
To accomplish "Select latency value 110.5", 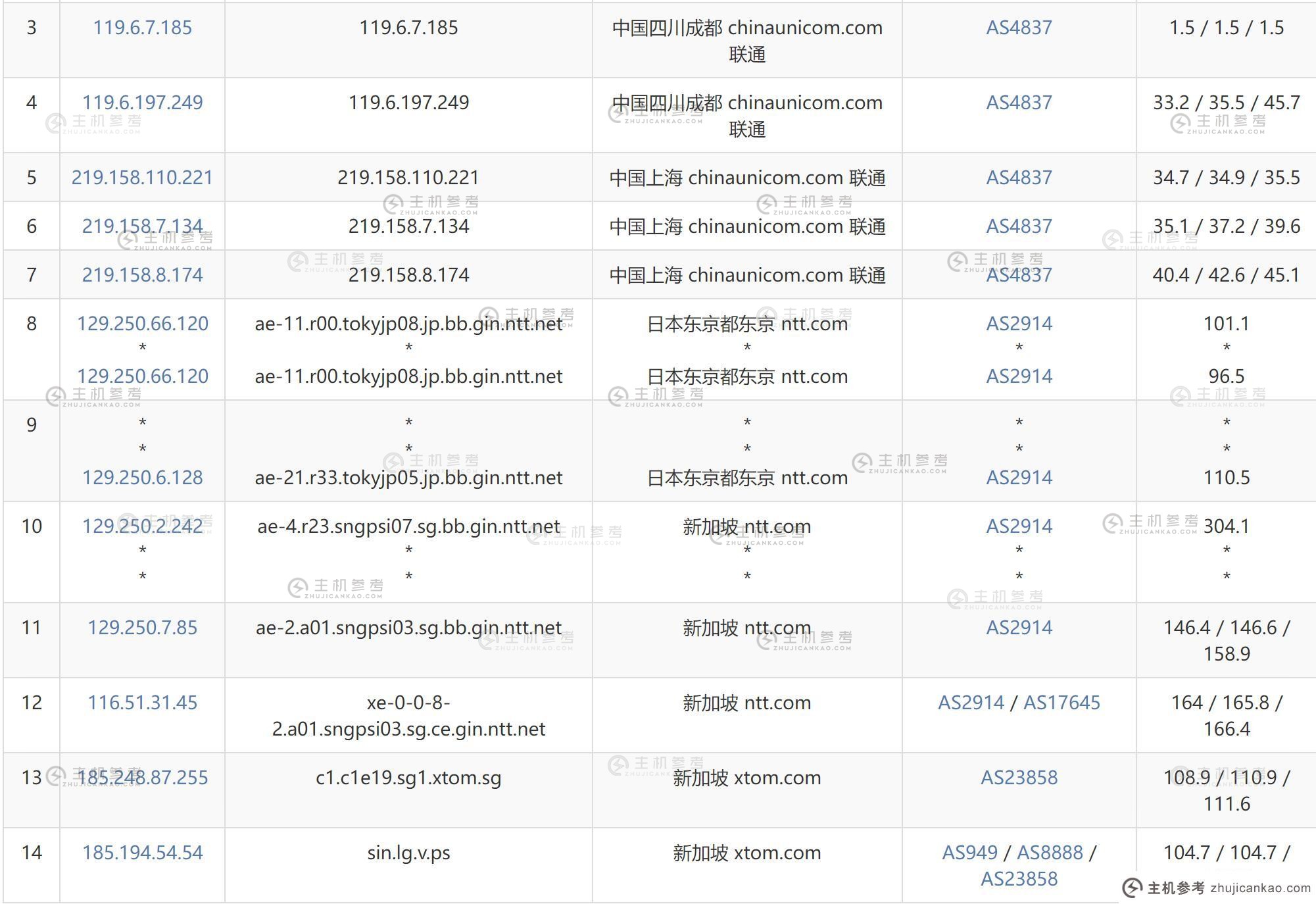I will tap(1226, 478).
